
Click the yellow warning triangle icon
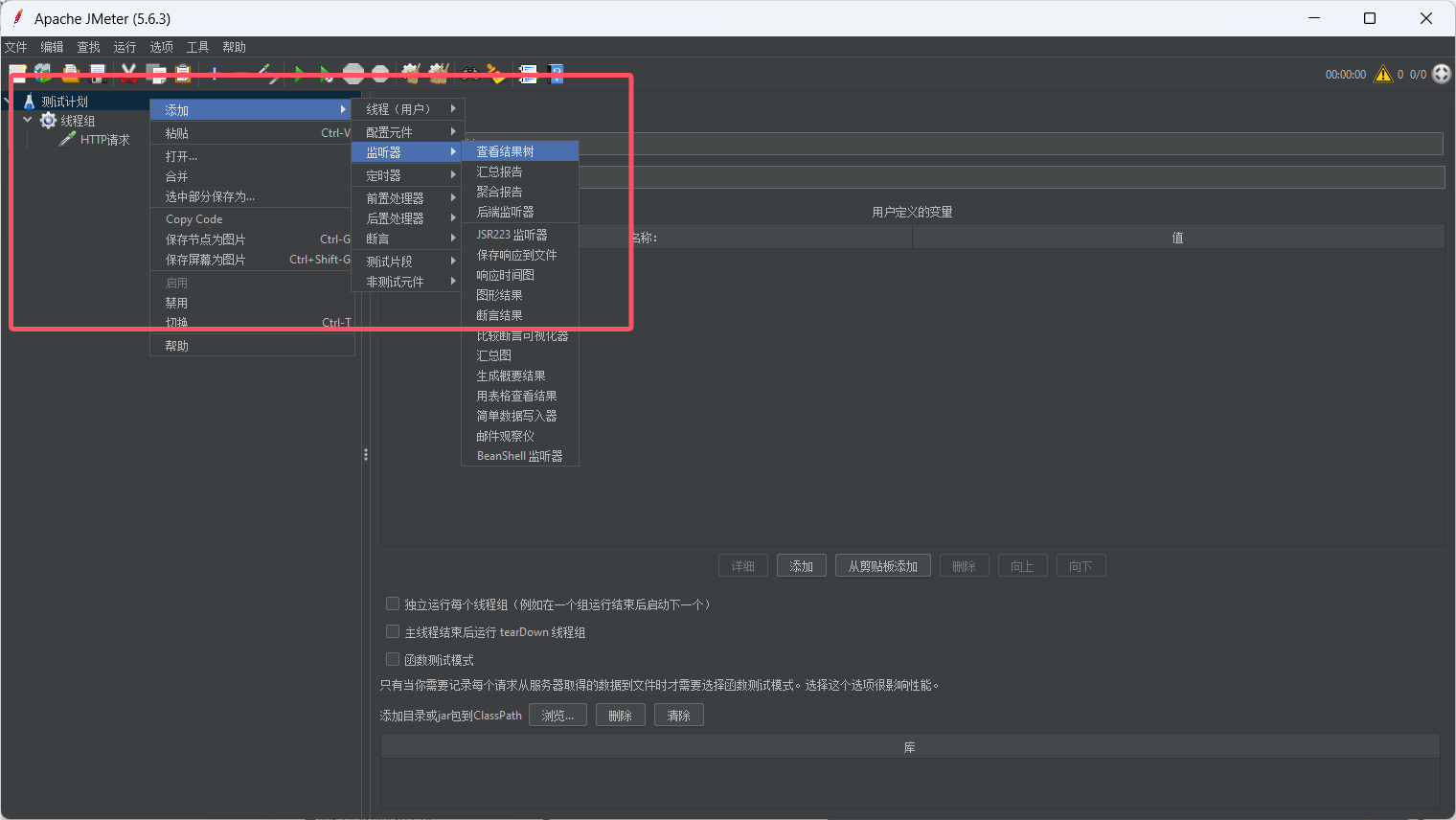pyautogui.click(x=1383, y=74)
